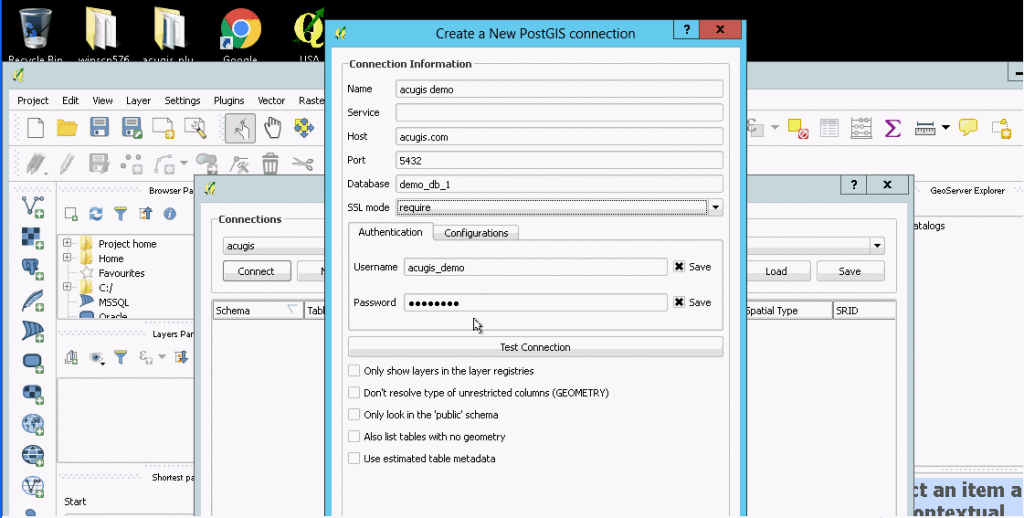Image resolution: width=1024 pixels, height=518 pixels.
Task: Open a project with the yellow folder icon
Action: click(67, 127)
